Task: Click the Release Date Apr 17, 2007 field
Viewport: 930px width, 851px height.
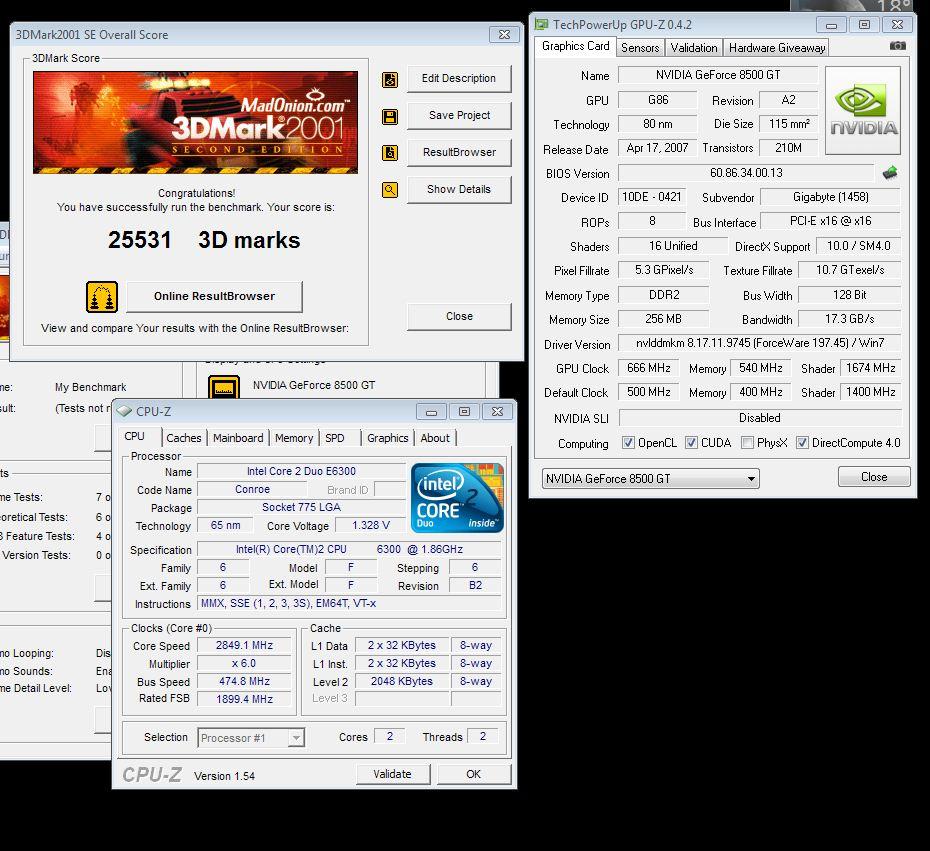Action: coord(657,147)
